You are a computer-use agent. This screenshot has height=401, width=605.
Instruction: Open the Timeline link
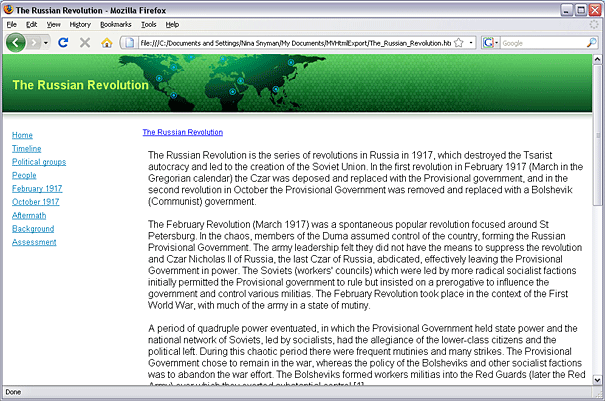pyautogui.click(x=27, y=149)
